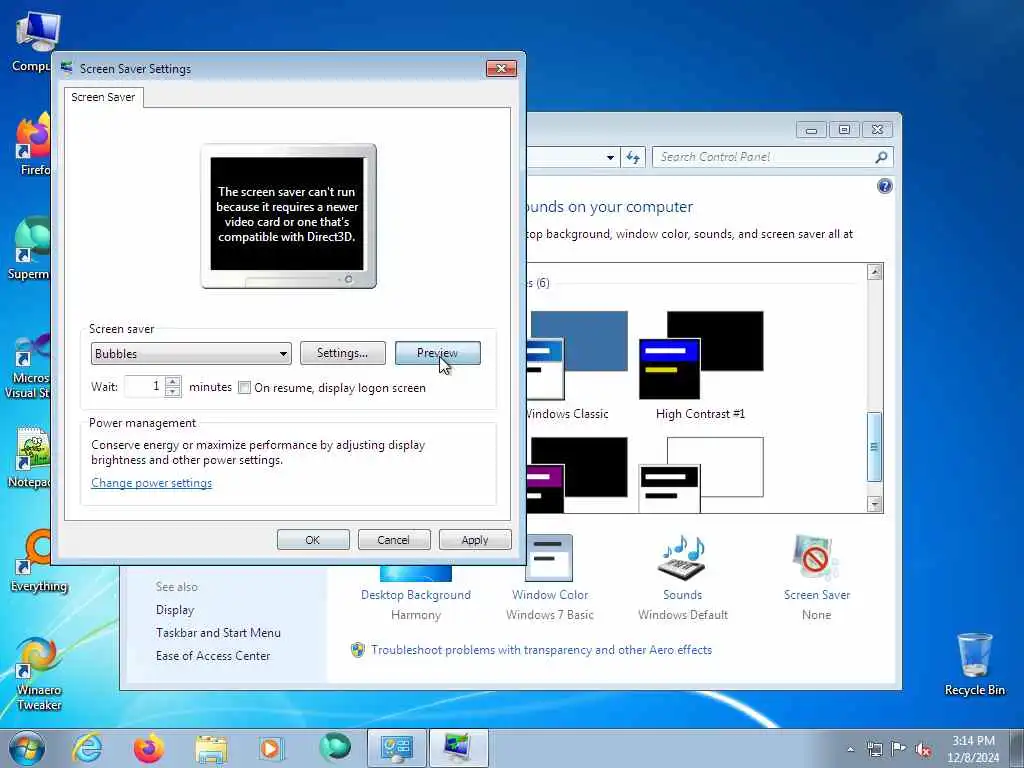The height and width of the screenshot is (768, 1024).
Task: Switch to the Control Panel taskbar button
Action: pyautogui.click(x=396, y=748)
